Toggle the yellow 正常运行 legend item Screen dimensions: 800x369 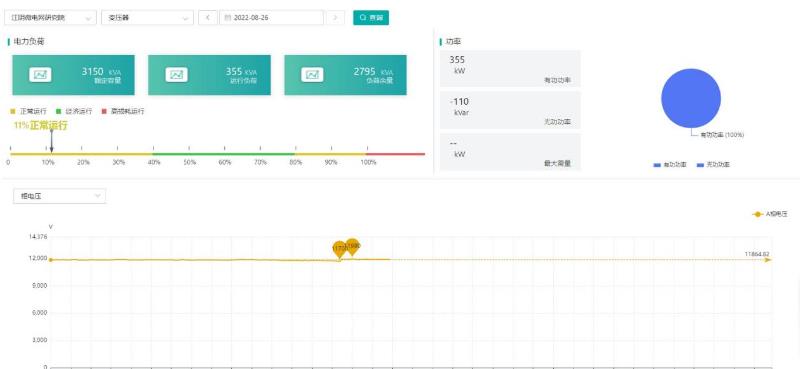29,111
